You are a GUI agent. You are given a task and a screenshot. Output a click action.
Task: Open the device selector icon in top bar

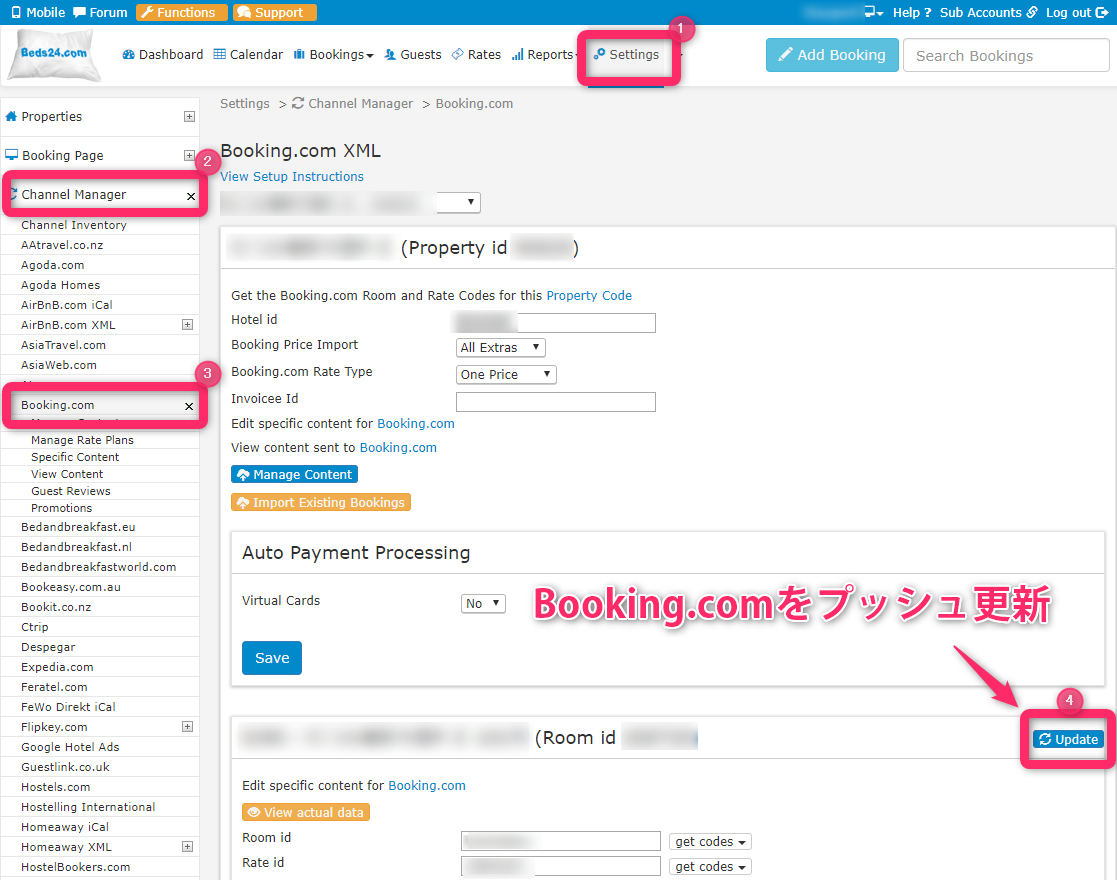click(x=873, y=12)
